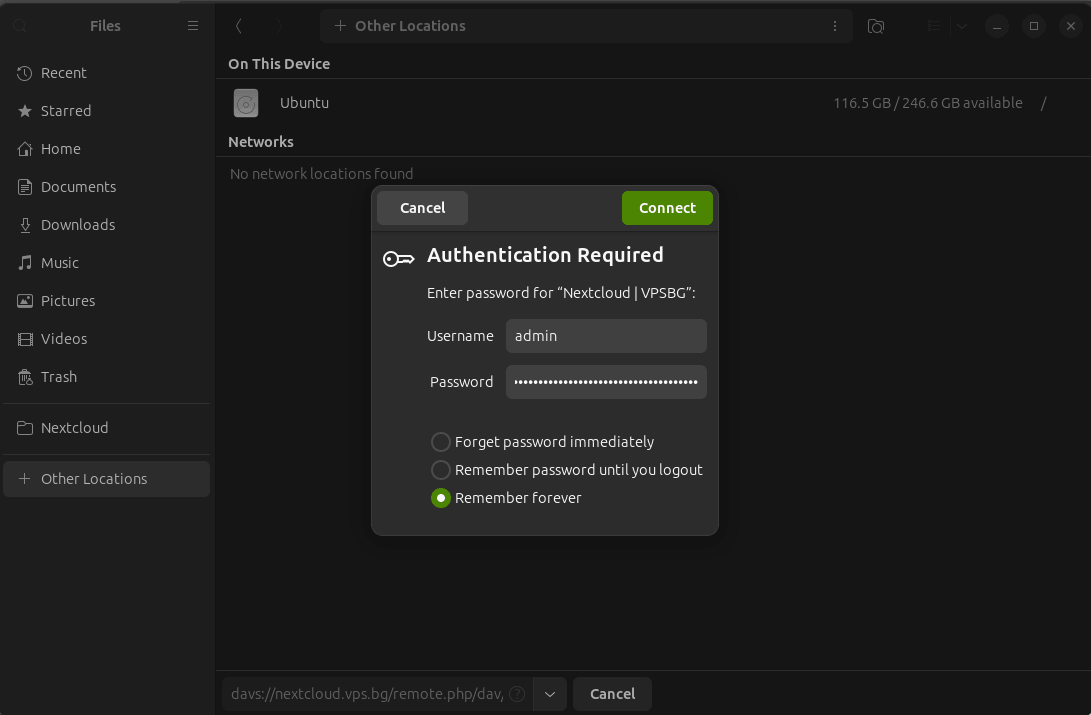Image resolution: width=1091 pixels, height=715 pixels.
Task: Open Documents folder label in sidebar
Action: (x=79, y=186)
